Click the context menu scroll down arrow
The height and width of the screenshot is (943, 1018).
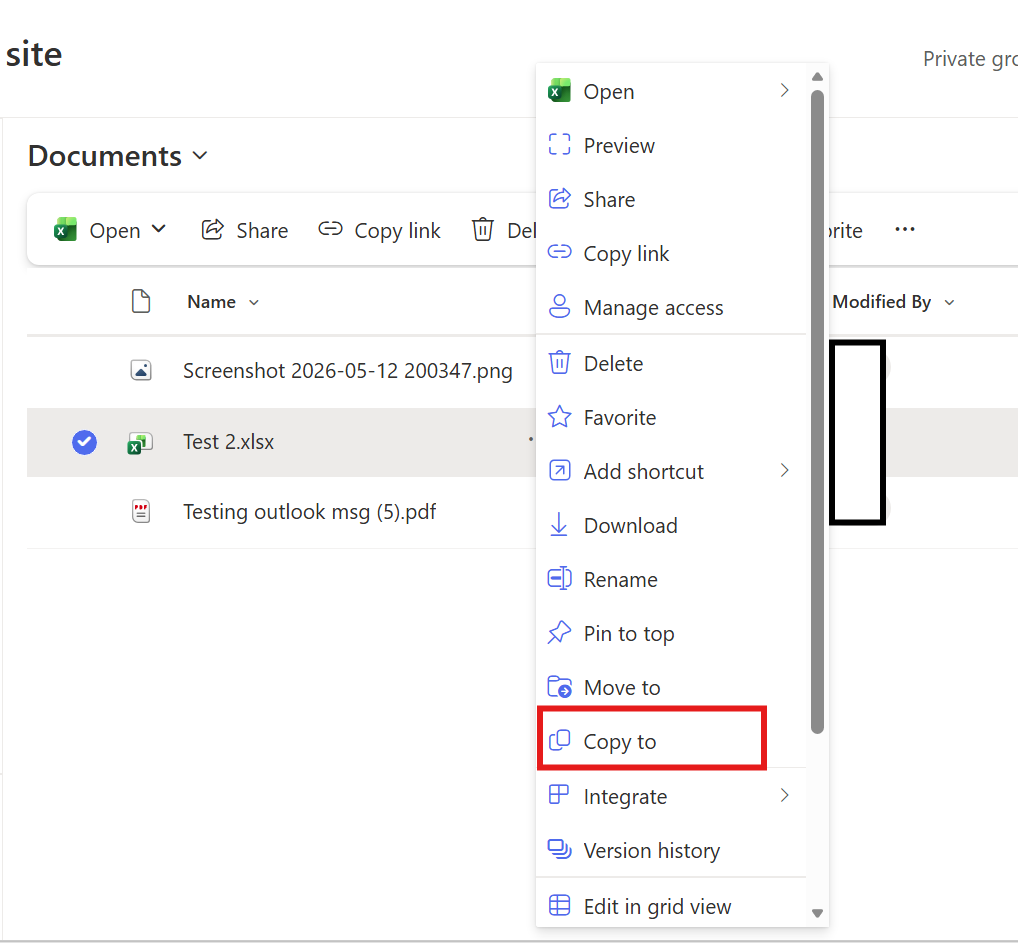pyautogui.click(x=817, y=913)
